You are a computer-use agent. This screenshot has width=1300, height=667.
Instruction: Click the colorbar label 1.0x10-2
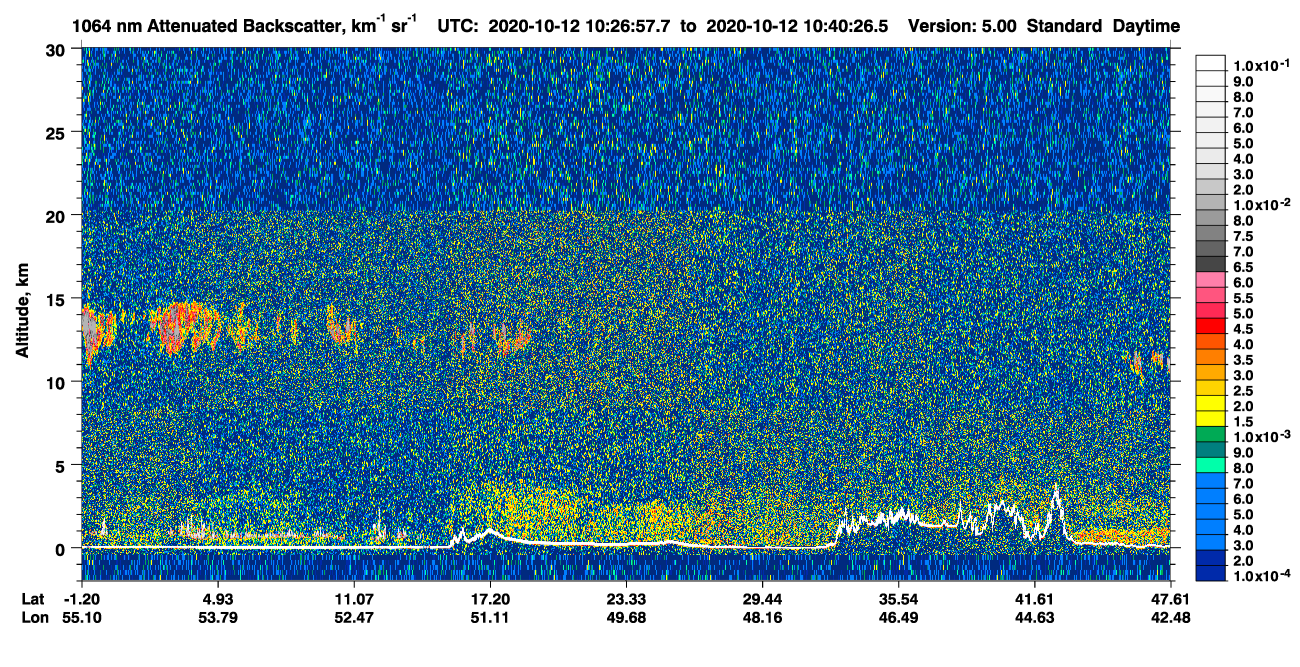(x=1261, y=204)
